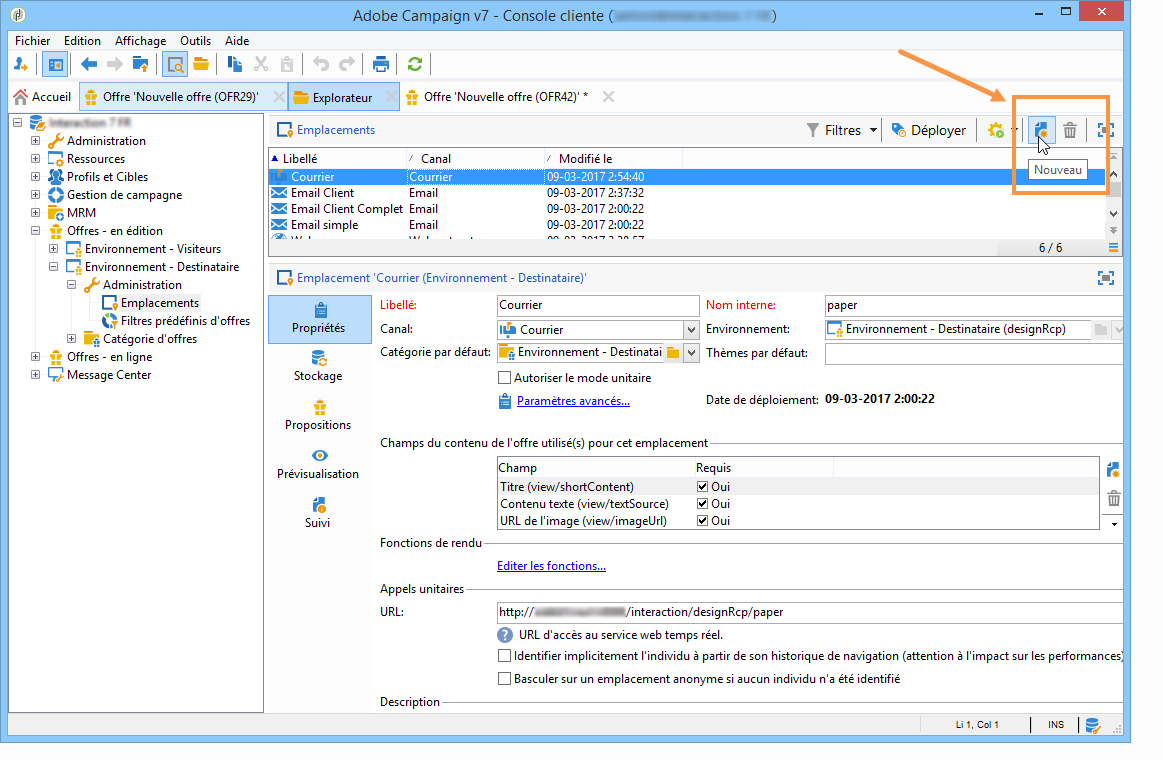Click Message Center tree item
The width and height of the screenshot is (1163, 760).
pos(109,374)
